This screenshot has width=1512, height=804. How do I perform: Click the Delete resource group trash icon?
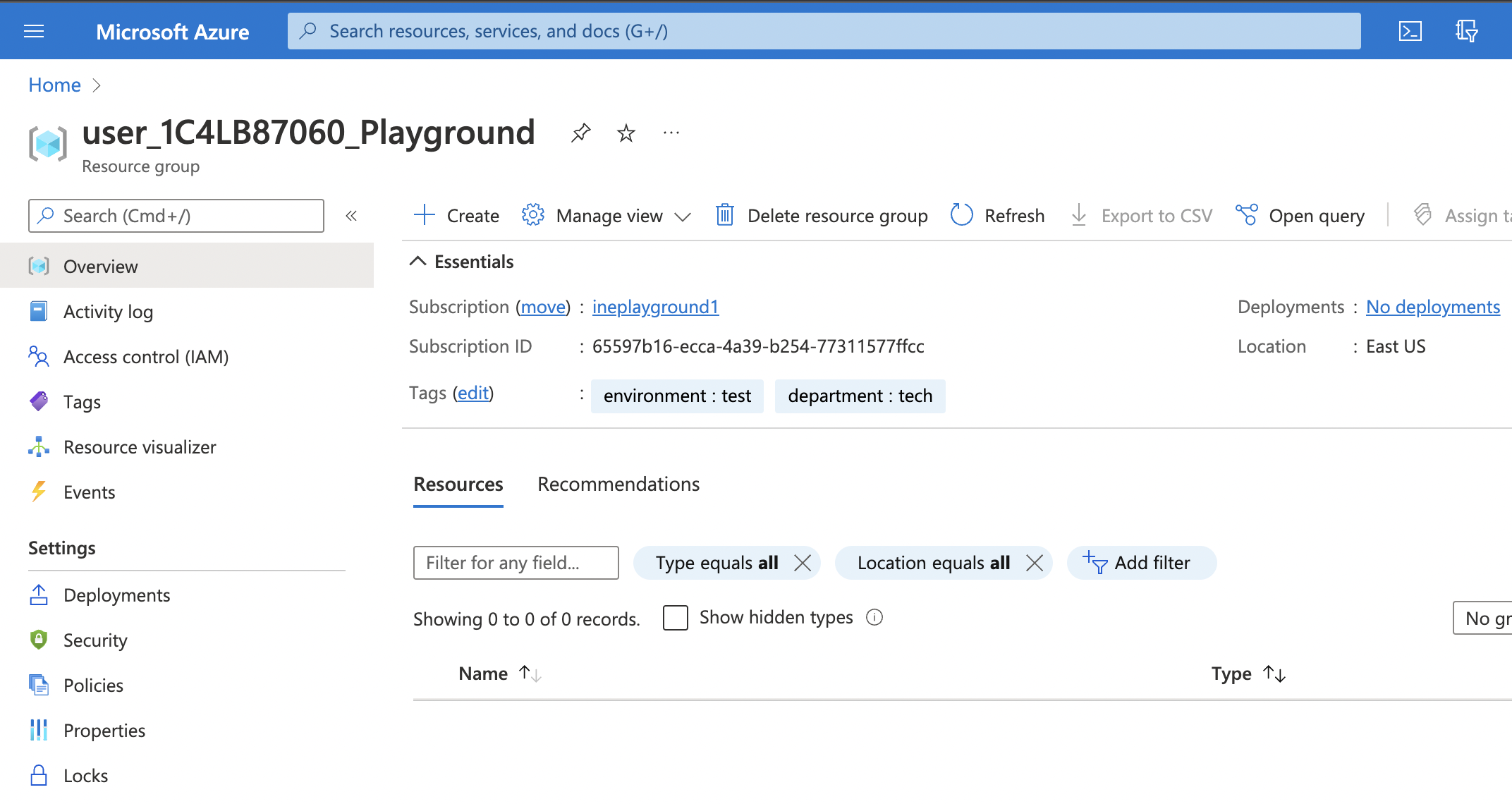(724, 215)
